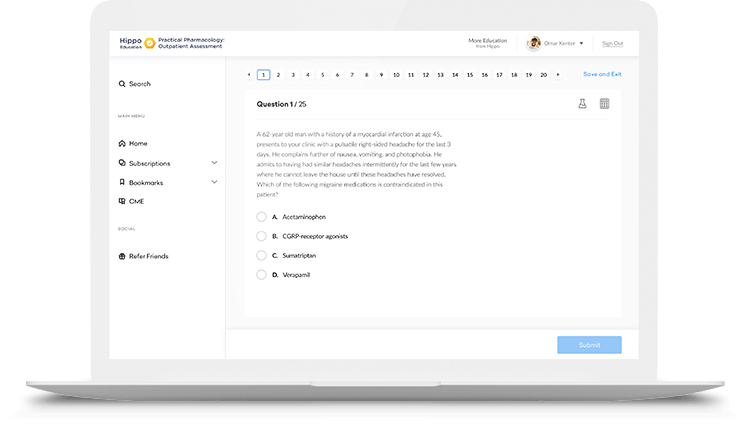
Task: Click the Submit button
Action: [x=589, y=345]
